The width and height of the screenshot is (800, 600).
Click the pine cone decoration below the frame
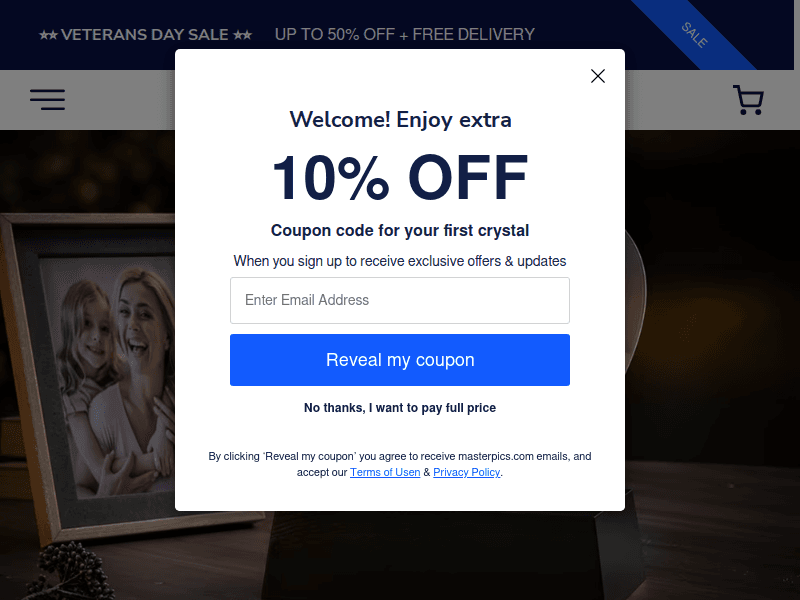(x=71, y=571)
